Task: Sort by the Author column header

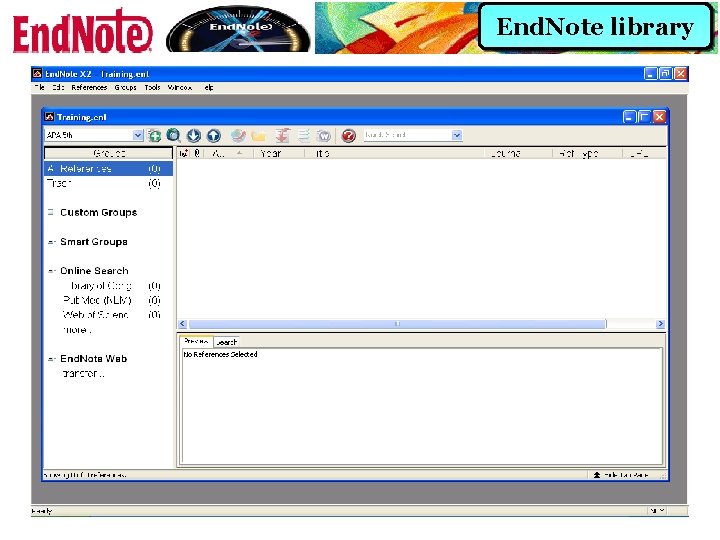Action: [x=228, y=153]
